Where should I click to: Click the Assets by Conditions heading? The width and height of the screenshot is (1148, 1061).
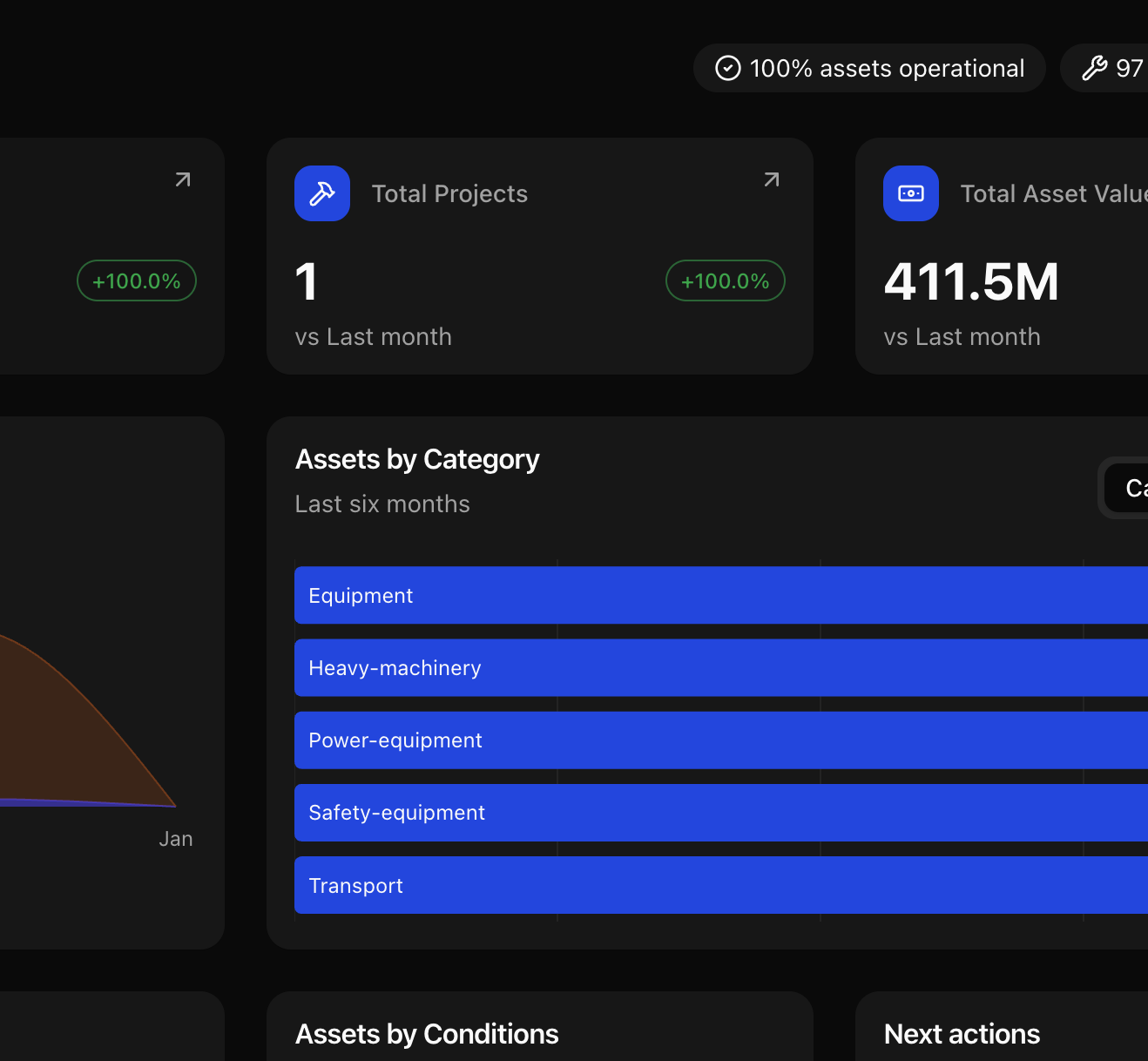427,1034
